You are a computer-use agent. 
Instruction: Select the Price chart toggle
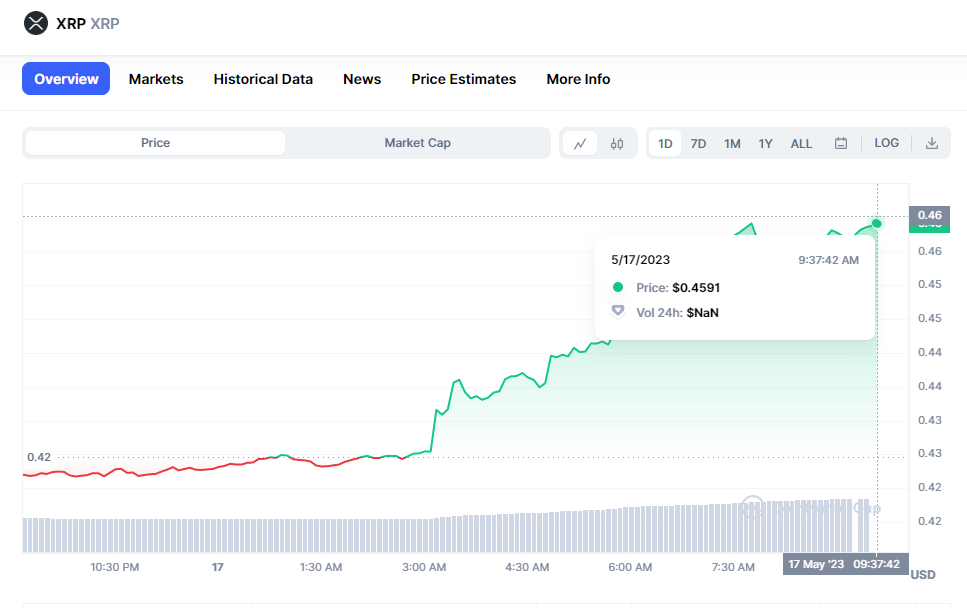click(x=155, y=143)
